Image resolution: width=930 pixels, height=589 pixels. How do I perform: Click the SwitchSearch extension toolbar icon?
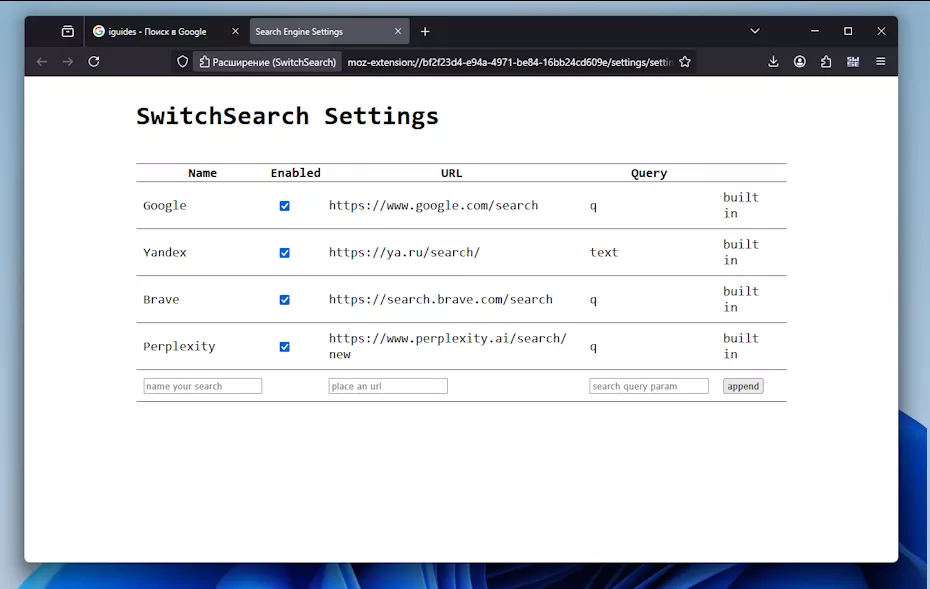point(853,62)
